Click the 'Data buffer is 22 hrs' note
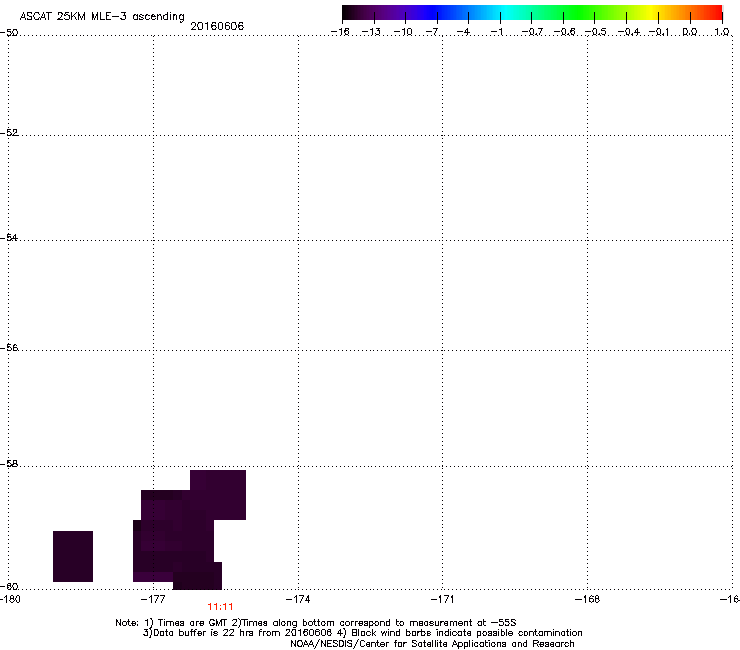 coord(238,633)
